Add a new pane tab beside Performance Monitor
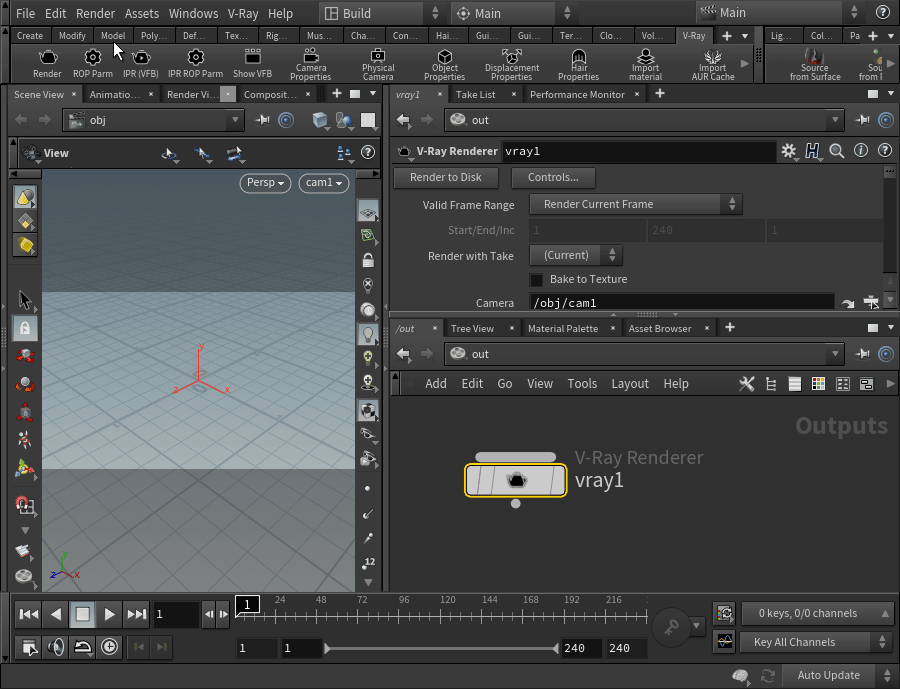 coord(660,94)
